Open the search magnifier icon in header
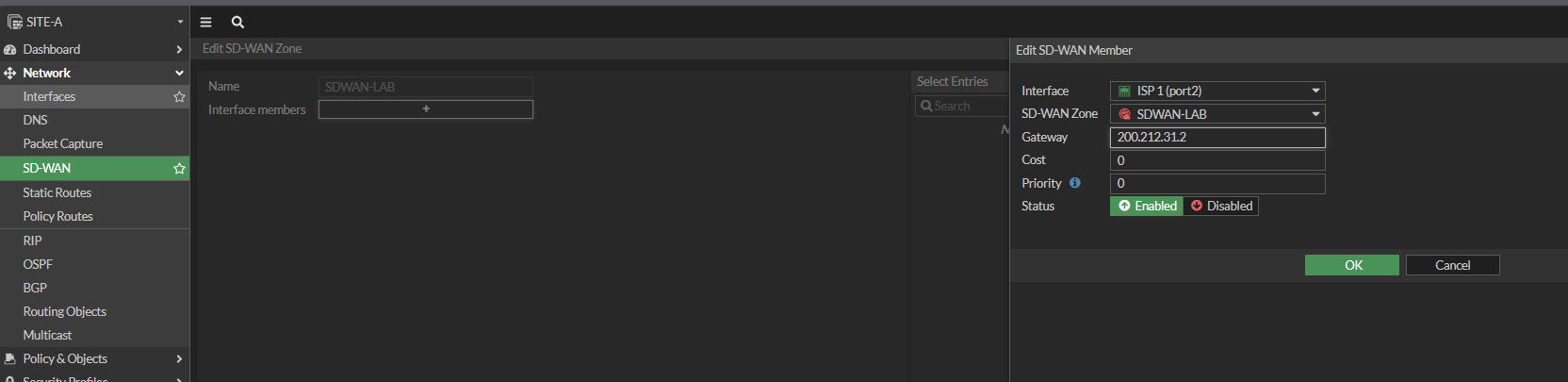 click(237, 22)
